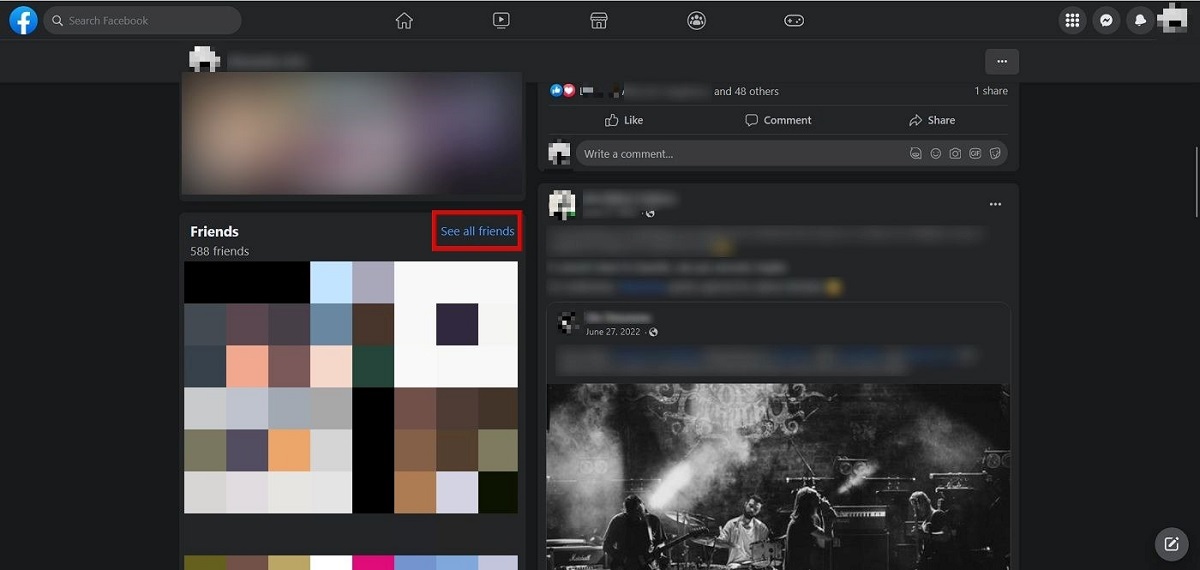Click the 1 share count
The height and width of the screenshot is (570, 1200).
point(991,91)
